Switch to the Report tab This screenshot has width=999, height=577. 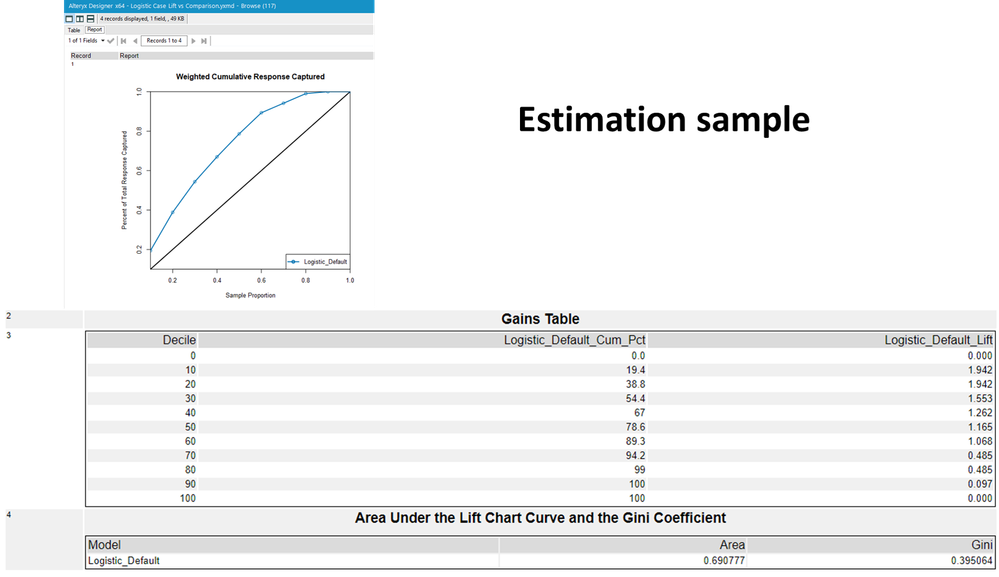pos(94,30)
